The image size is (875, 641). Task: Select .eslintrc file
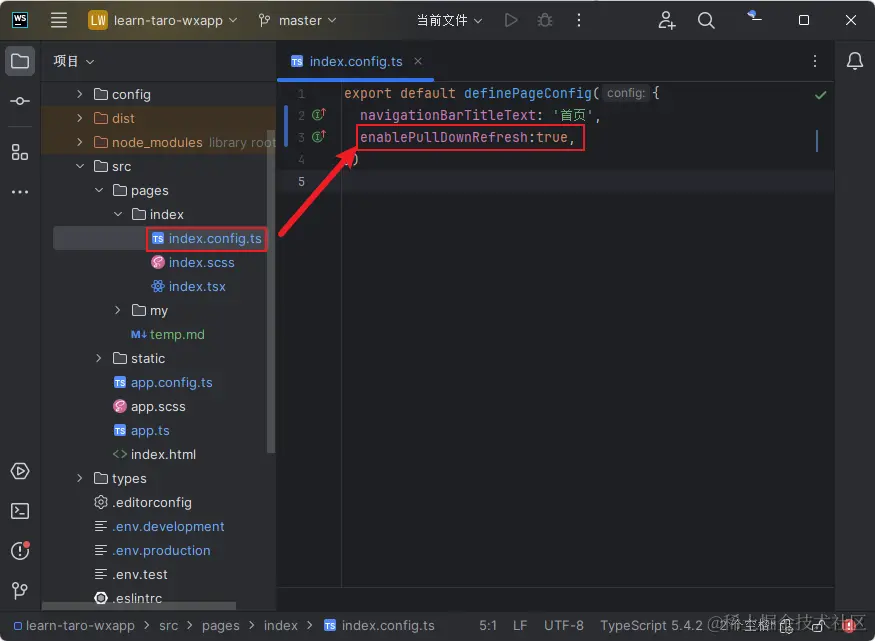pos(128,598)
